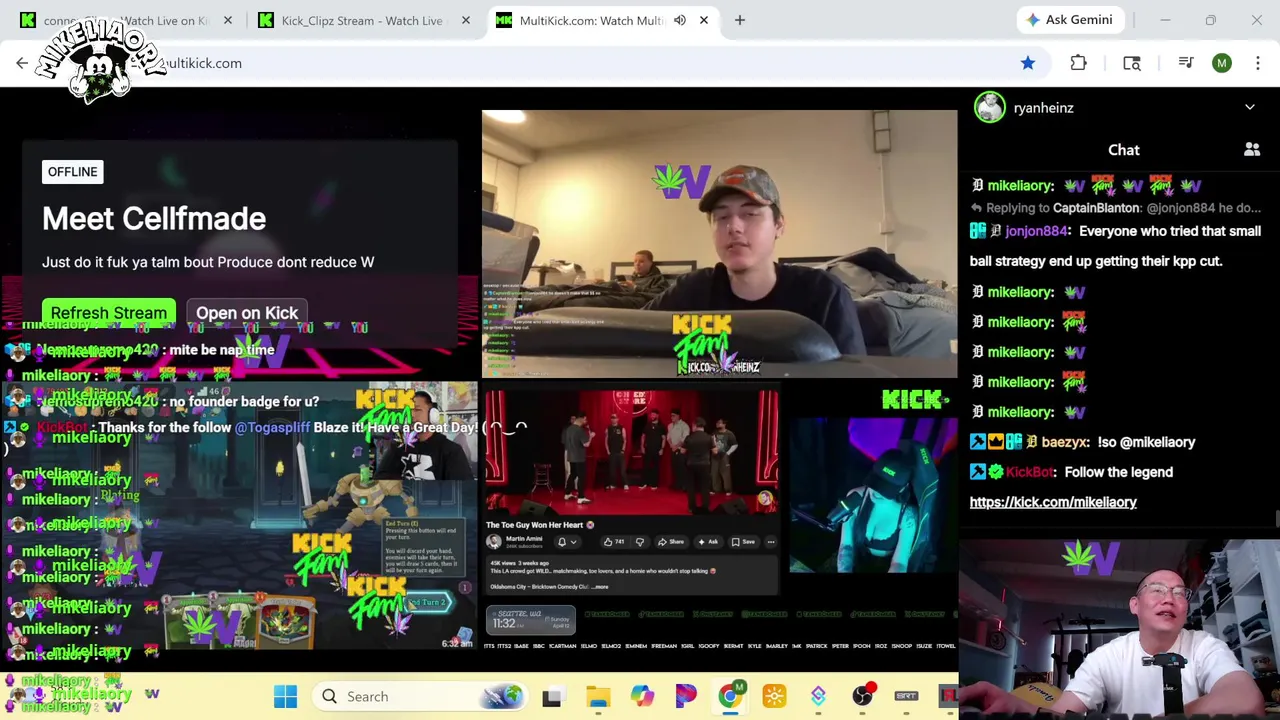
Task: Expand the ryanheinz chat selector chevron
Action: (1250, 108)
